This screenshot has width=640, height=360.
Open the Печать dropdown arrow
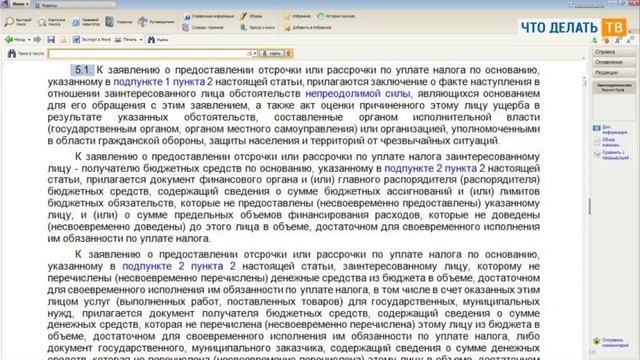(x=141, y=40)
